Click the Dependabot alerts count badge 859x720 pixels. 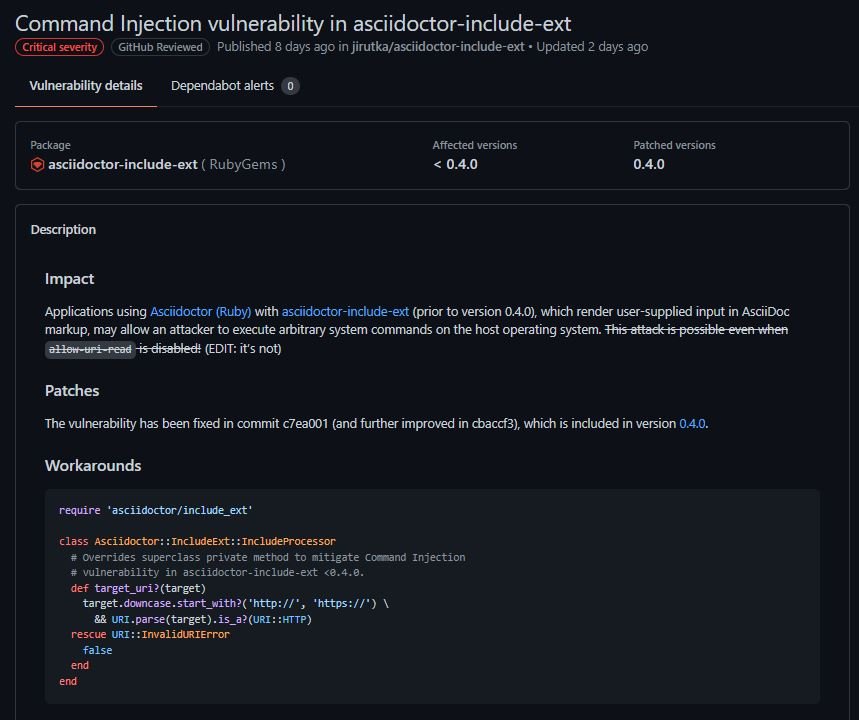click(290, 86)
